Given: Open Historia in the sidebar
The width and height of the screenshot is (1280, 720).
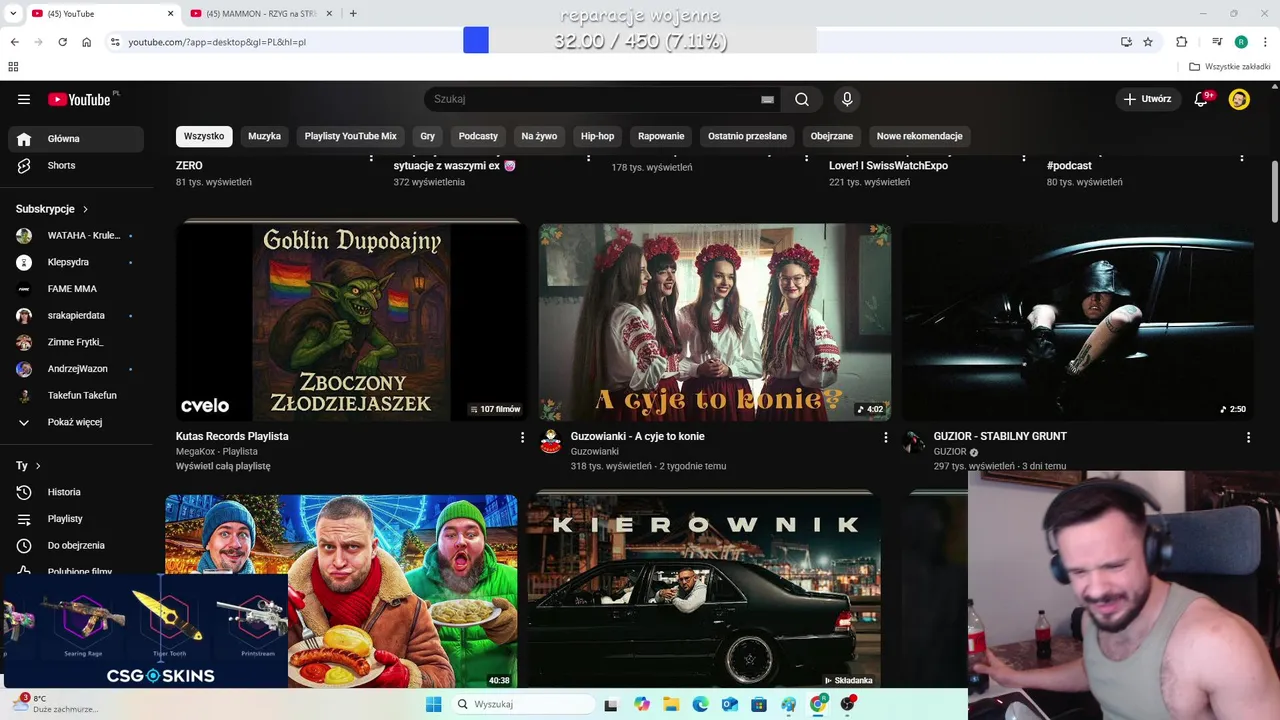Looking at the screenshot, I should pyautogui.click(x=76, y=492).
